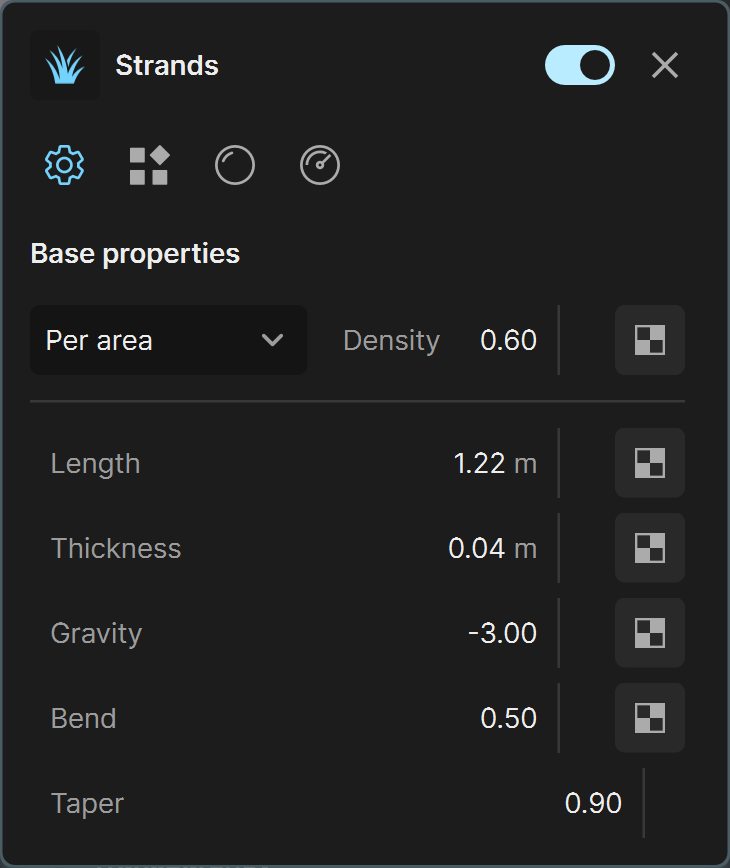The height and width of the screenshot is (868, 730).
Task: Click the Length value 1.22 m
Action: coord(495,463)
